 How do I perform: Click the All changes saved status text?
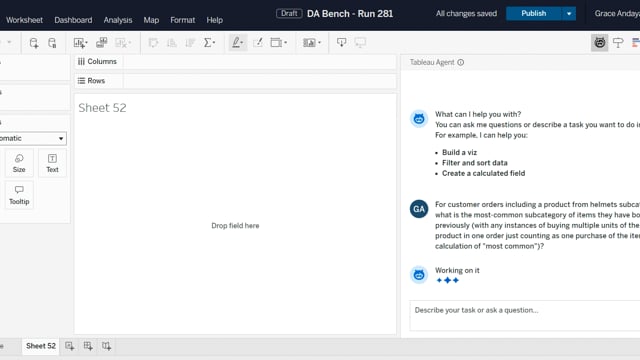[466, 13]
